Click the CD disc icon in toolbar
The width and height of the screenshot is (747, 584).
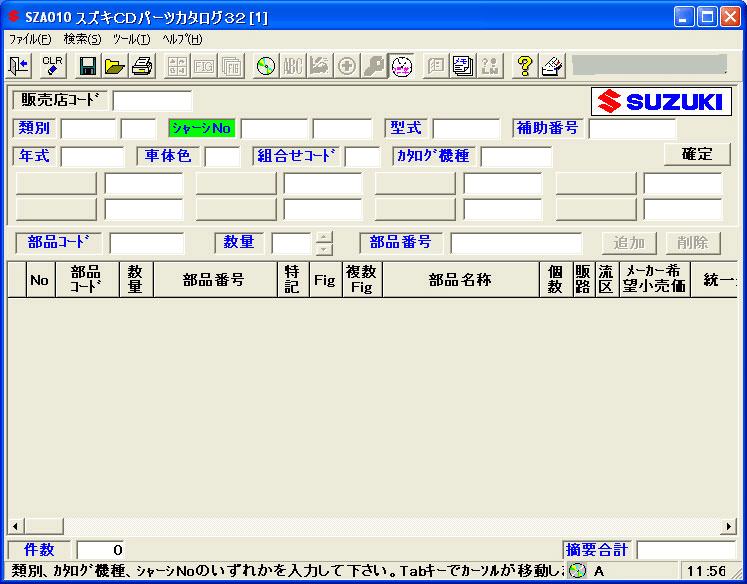pyautogui.click(x=266, y=66)
